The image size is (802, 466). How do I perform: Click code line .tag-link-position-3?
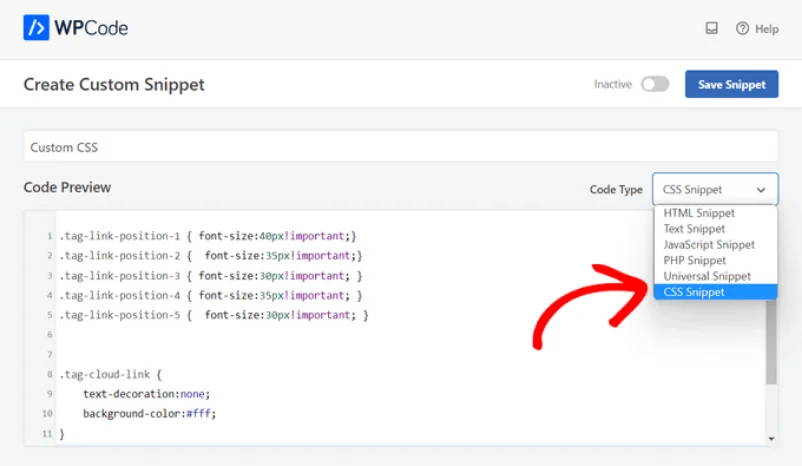[211, 276]
